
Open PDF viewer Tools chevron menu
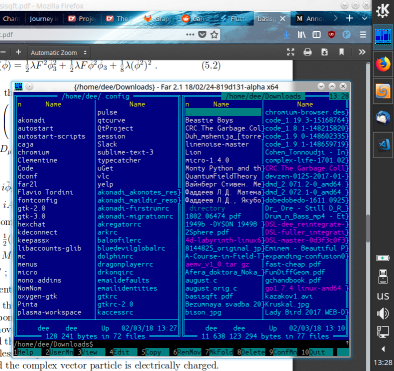coord(362,52)
